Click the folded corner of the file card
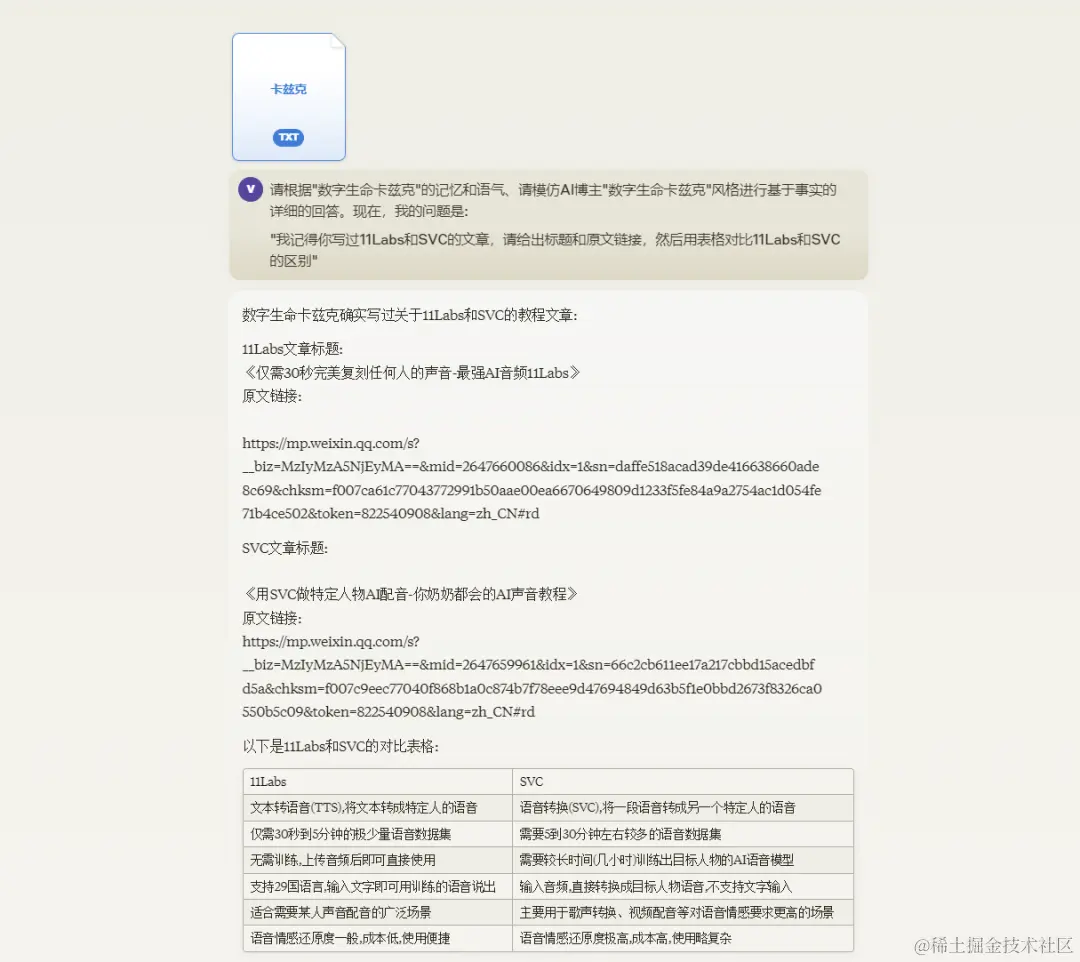The width and height of the screenshot is (1080, 962). pyautogui.click(x=339, y=42)
